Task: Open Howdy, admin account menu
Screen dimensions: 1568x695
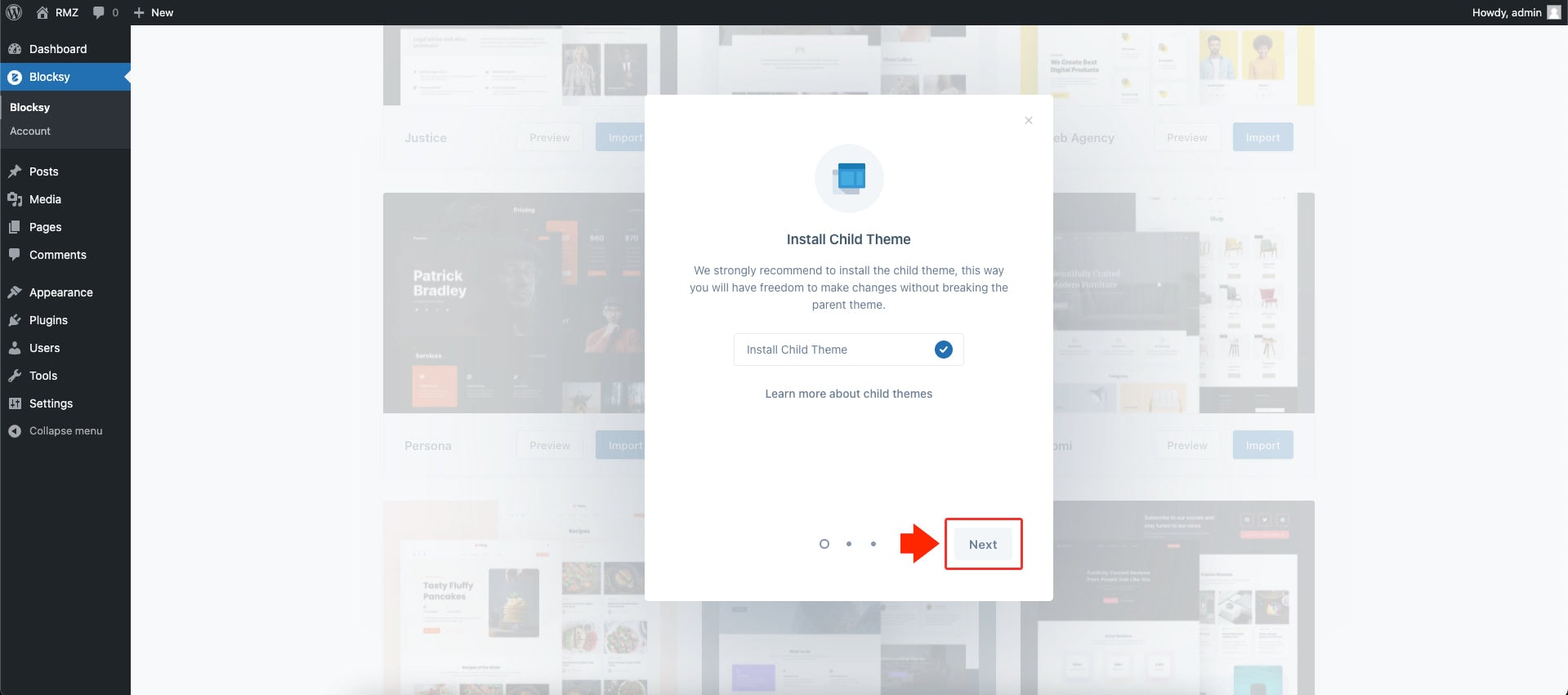Action: click(1516, 12)
